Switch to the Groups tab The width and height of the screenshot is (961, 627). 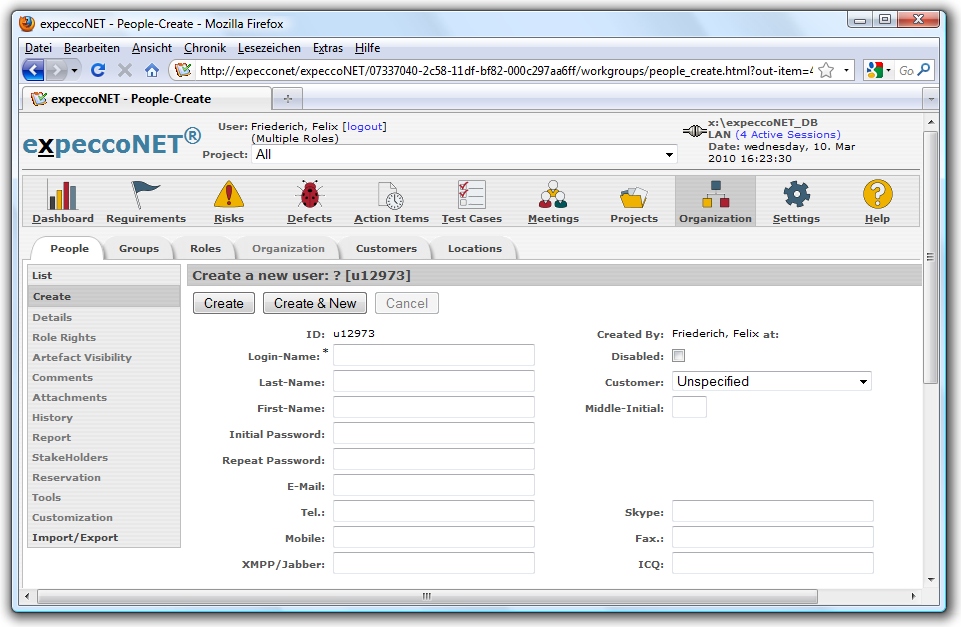pos(139,249)
